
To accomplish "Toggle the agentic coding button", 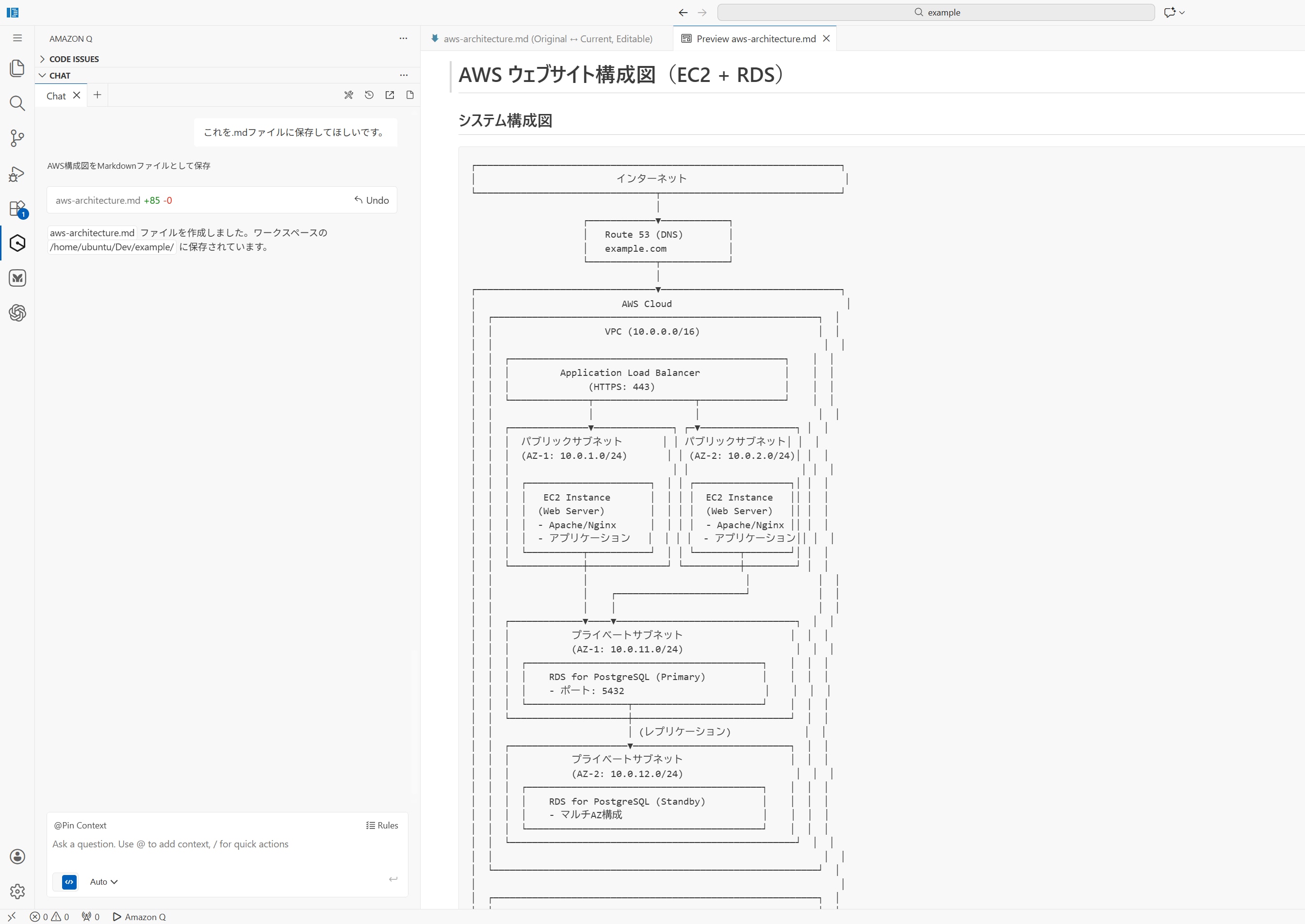I will tap(69, 881).
